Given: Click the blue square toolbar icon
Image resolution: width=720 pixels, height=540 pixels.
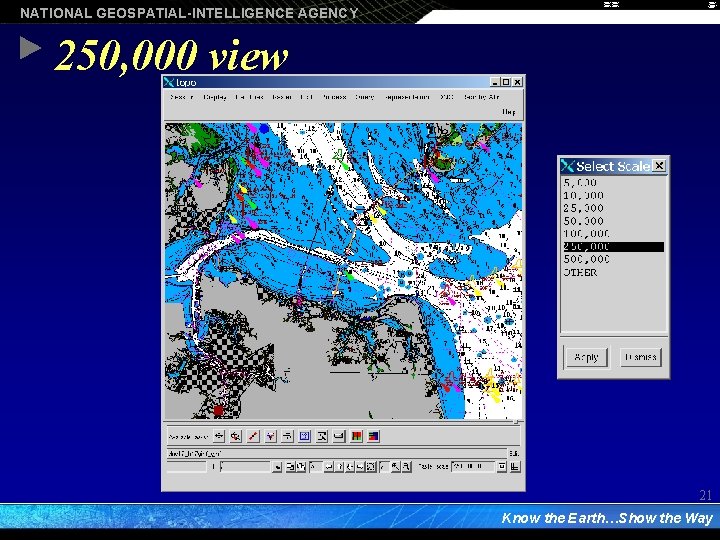Looking at the screenshot, I should click(x=304, y=436).
